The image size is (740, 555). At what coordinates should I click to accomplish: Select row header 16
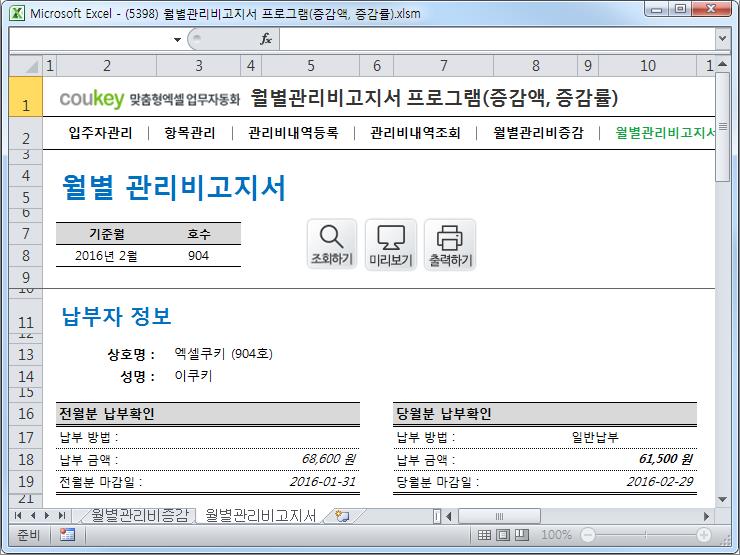[x=25, y=414]
